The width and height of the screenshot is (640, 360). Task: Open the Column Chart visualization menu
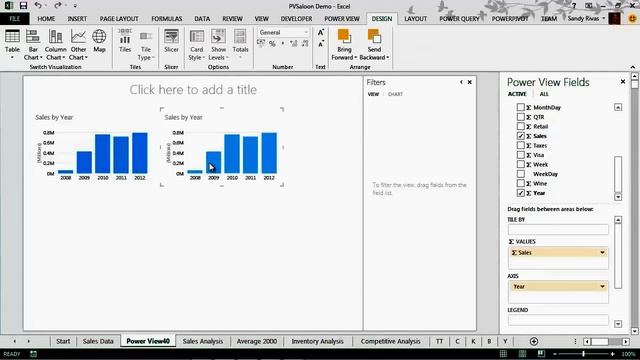click(x=56, y=44)
